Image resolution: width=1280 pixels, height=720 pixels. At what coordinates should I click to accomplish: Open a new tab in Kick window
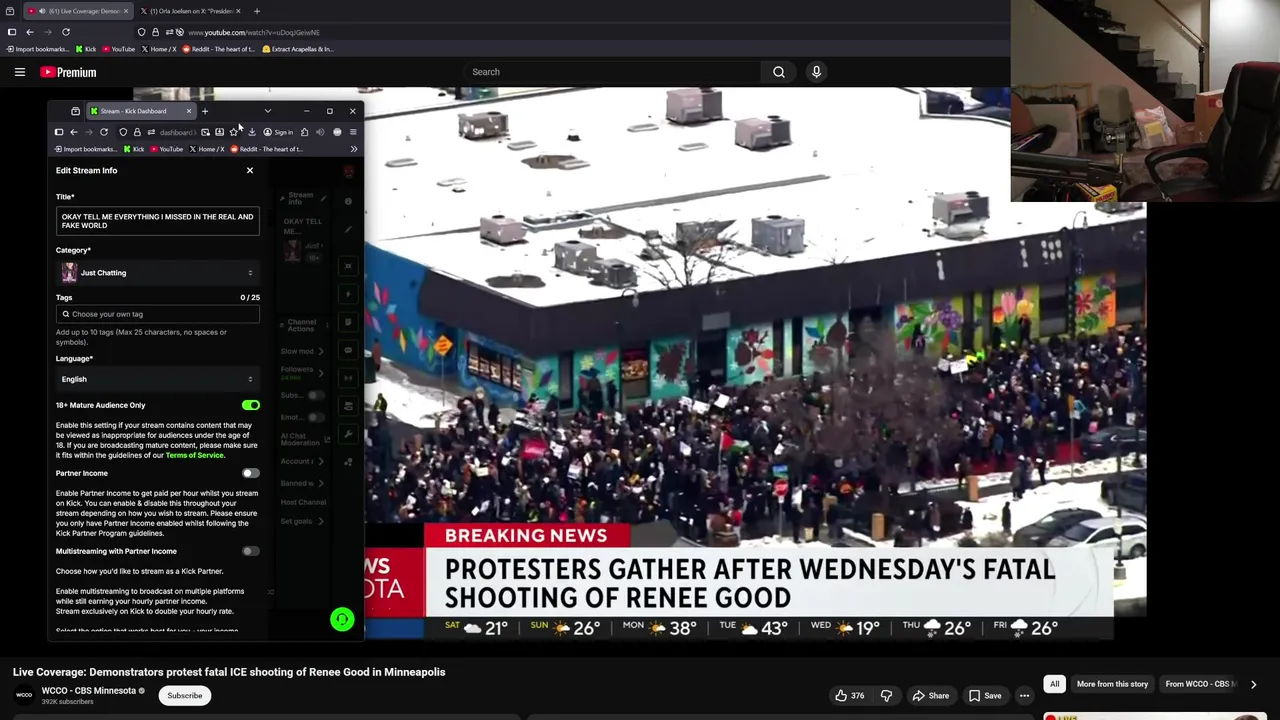(205, 111)
